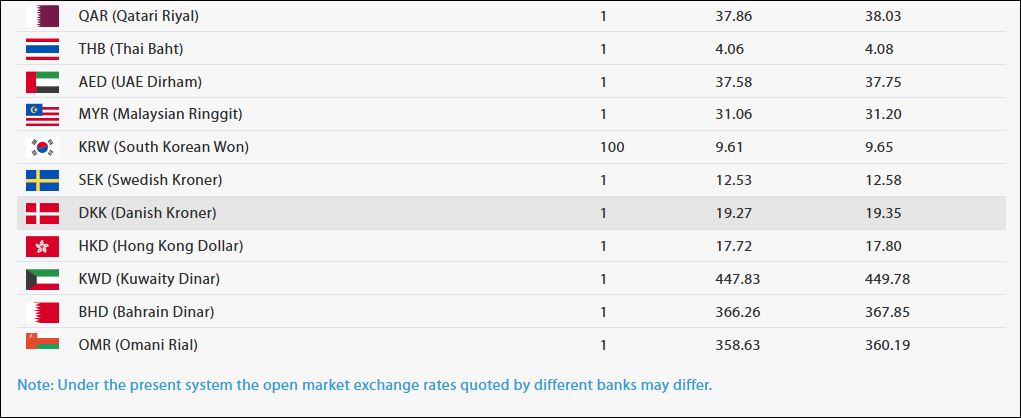Click the Bahrain flag icon
The height and width of the screenshot is (418, 1021).
point(42,312)
